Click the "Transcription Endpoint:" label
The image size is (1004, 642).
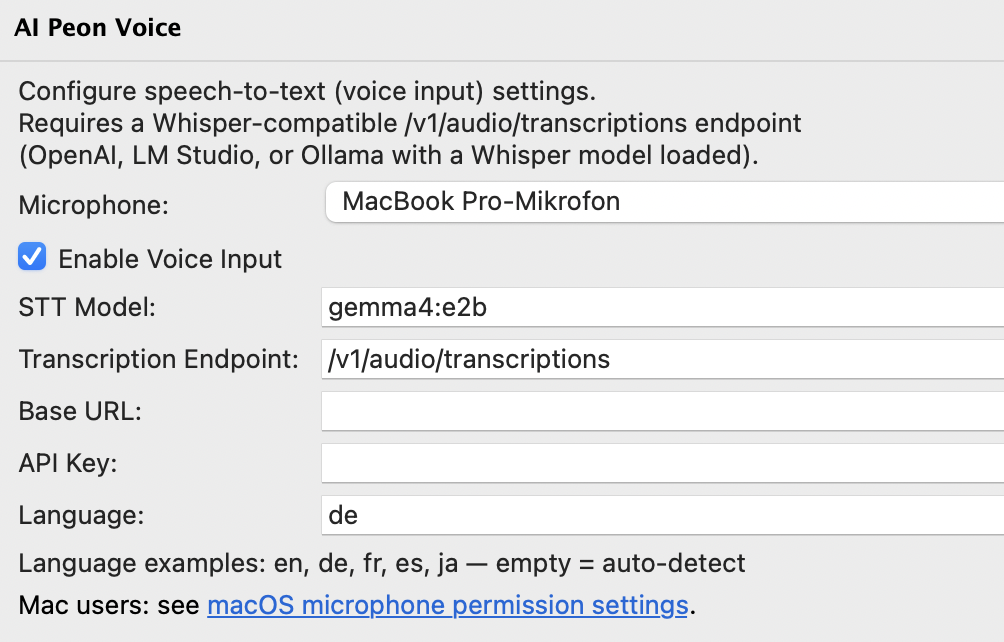159,359
